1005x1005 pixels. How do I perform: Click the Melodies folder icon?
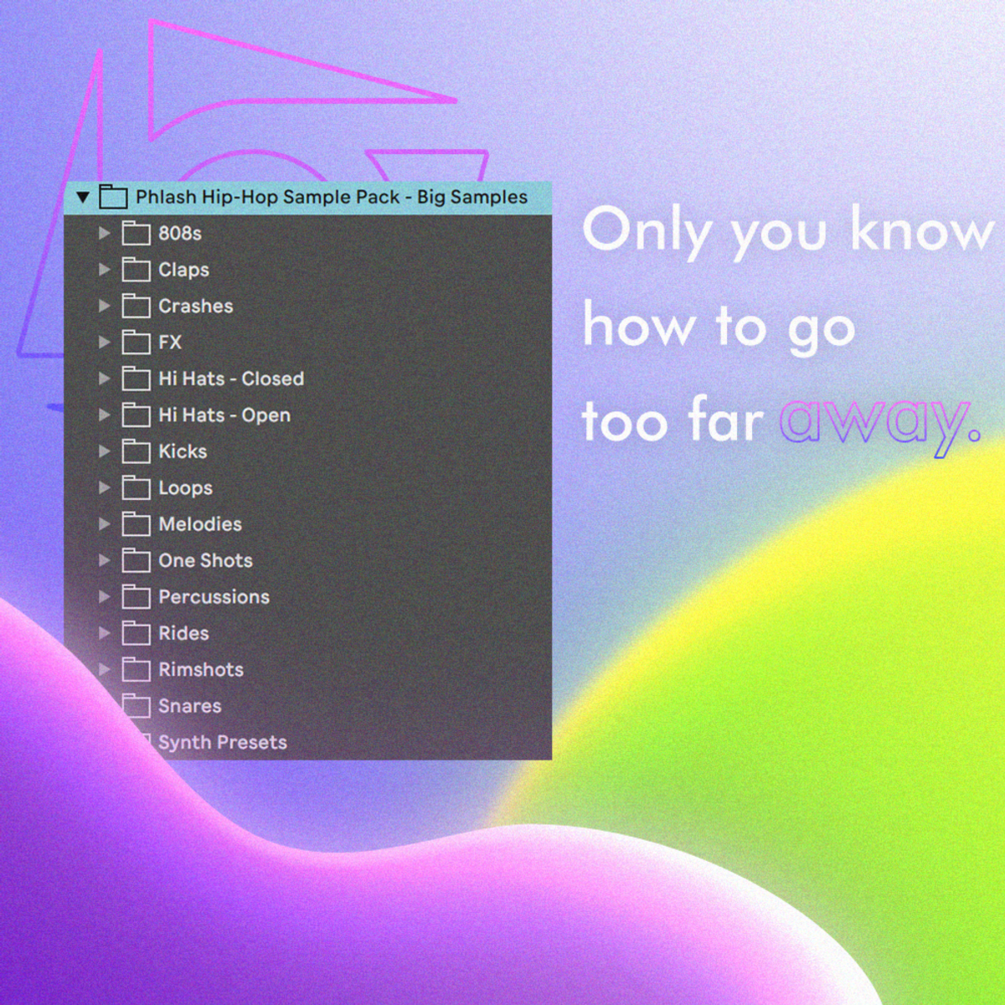tap(136, 524)
